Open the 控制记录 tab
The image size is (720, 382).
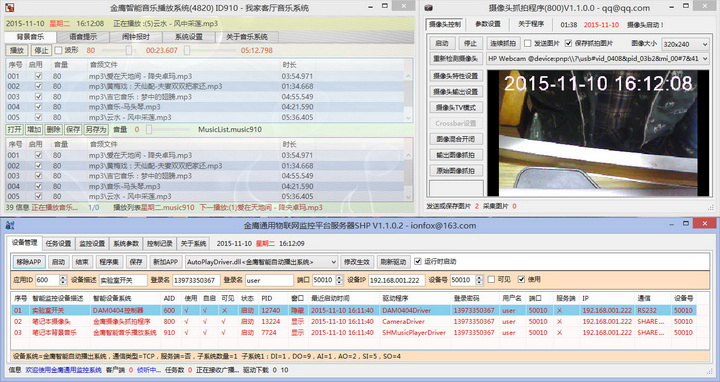160,243
